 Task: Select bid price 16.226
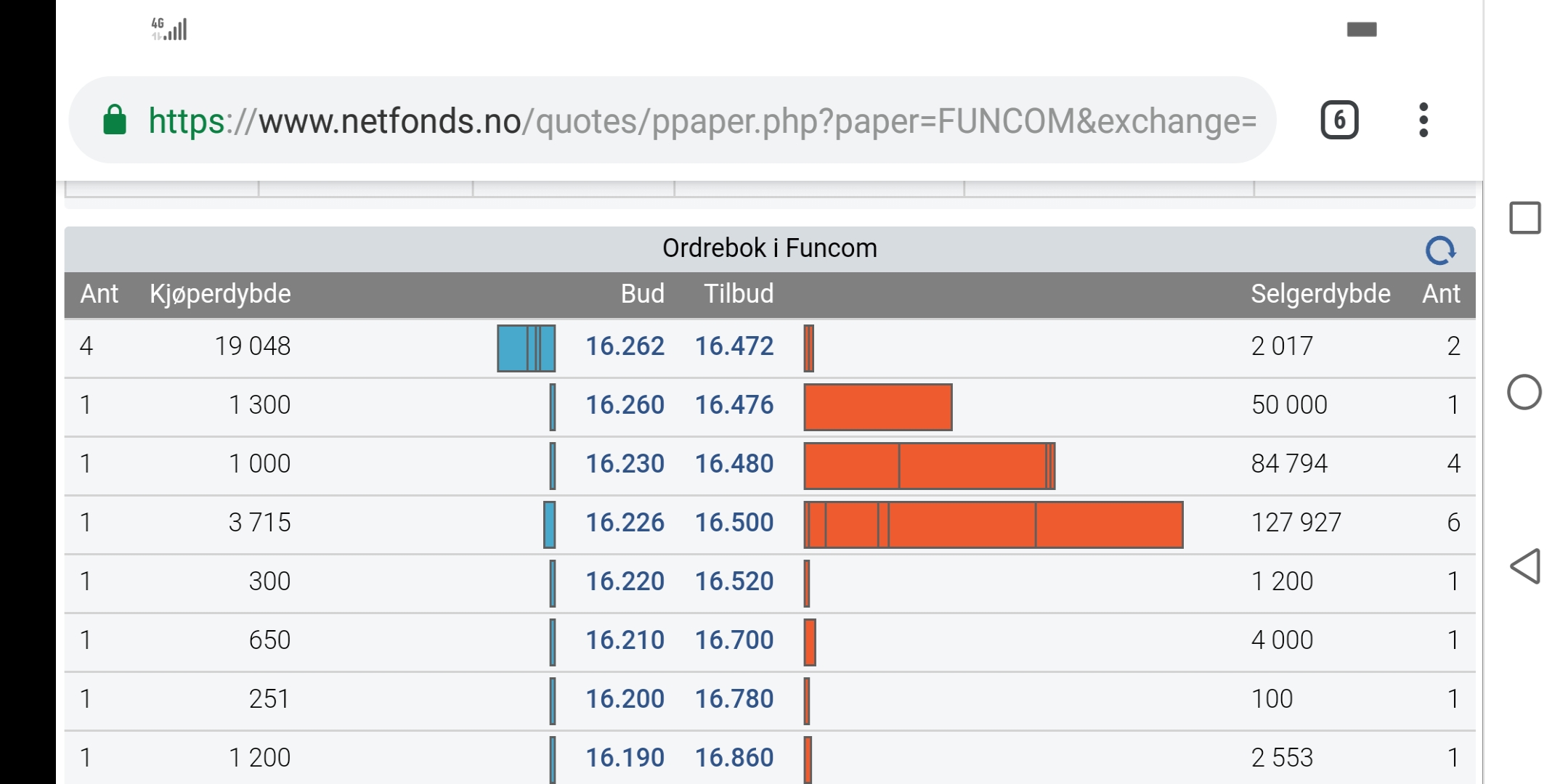(x=625, y=523)
